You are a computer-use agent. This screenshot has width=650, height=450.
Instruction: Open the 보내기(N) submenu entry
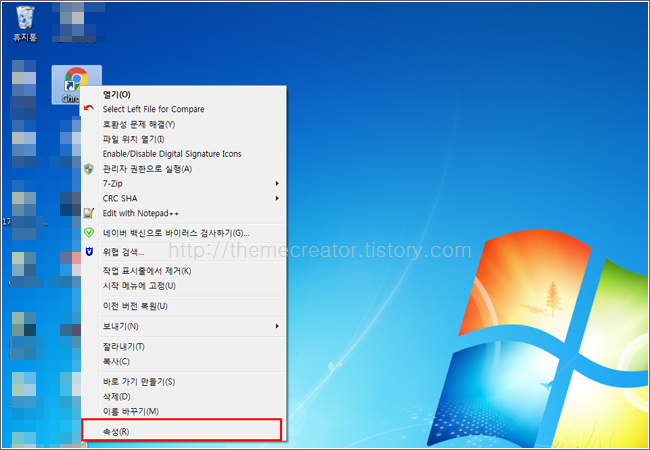pyautogui.click(x=184, y=326)
